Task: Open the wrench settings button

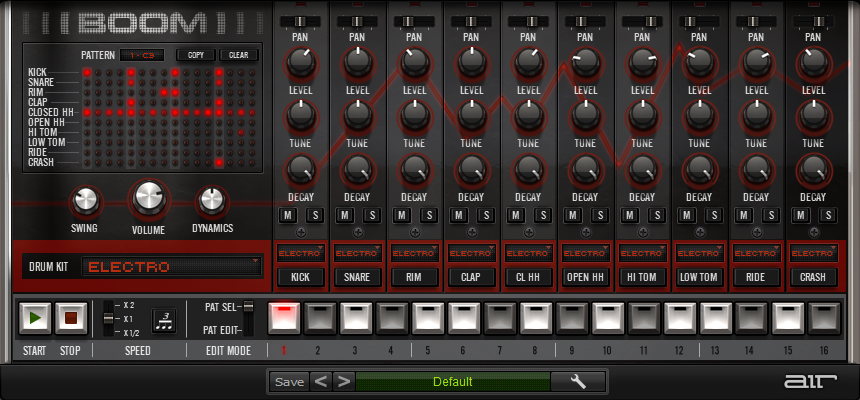Action: coord(578,381)
